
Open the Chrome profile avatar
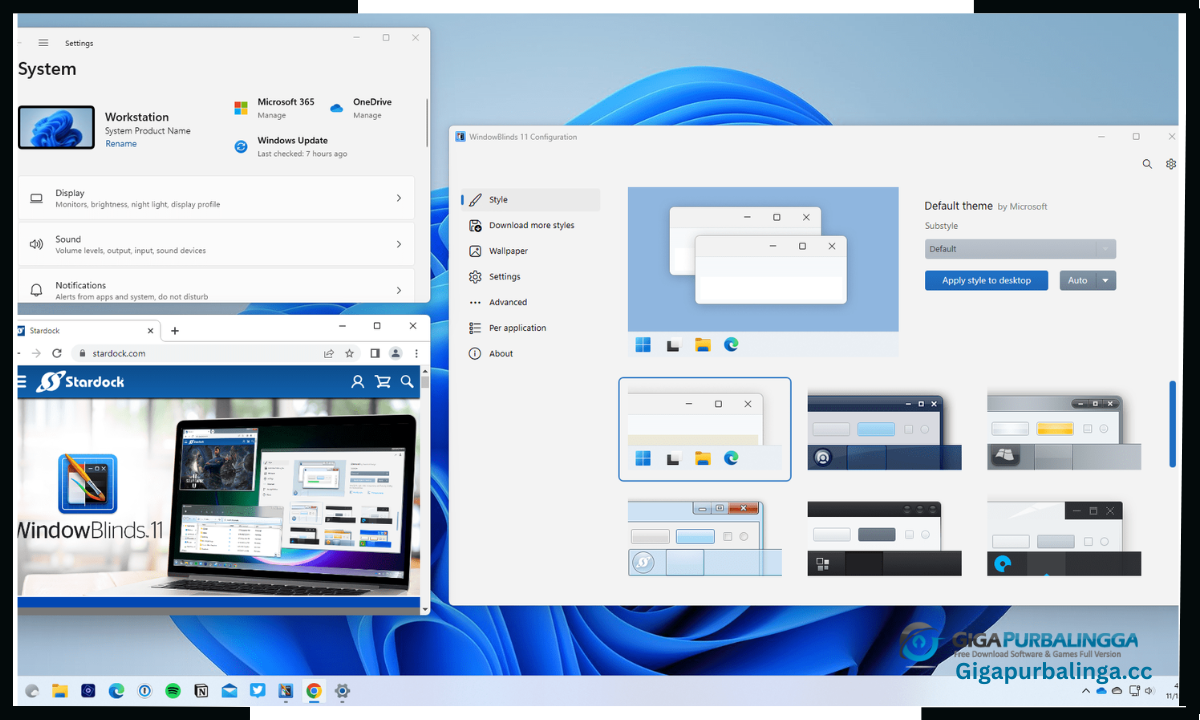[x=396, y=353]
